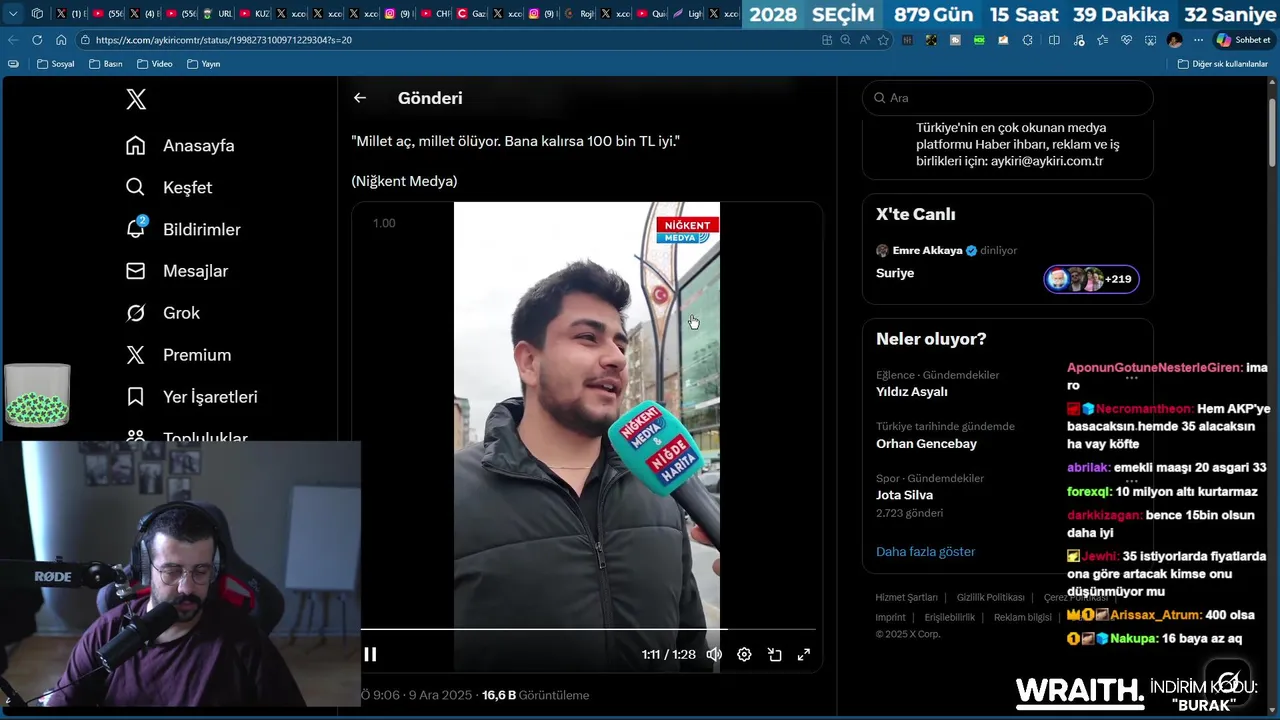Open Reklam bilgisi footer link
The image size is (1280, 720).
click(1022, 617)
